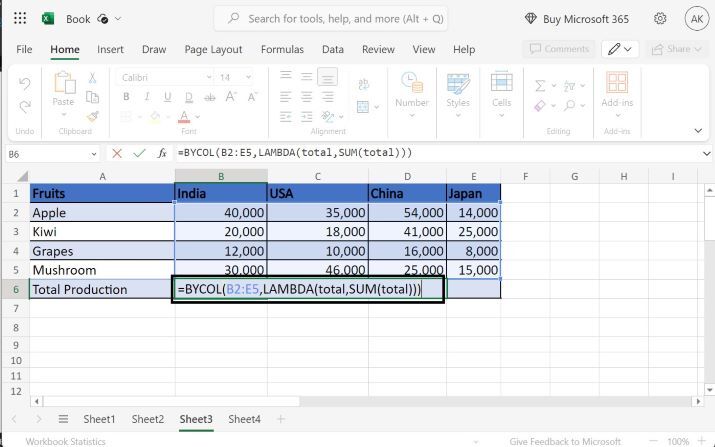Toggle Align Right
Viewport: 715px width, 447px height.
[x=327, y=97]
